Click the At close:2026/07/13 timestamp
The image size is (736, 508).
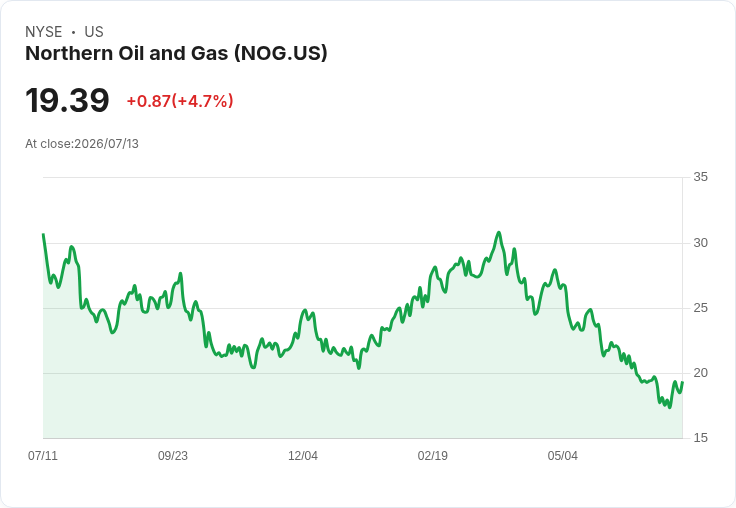[x=82, y=144]
